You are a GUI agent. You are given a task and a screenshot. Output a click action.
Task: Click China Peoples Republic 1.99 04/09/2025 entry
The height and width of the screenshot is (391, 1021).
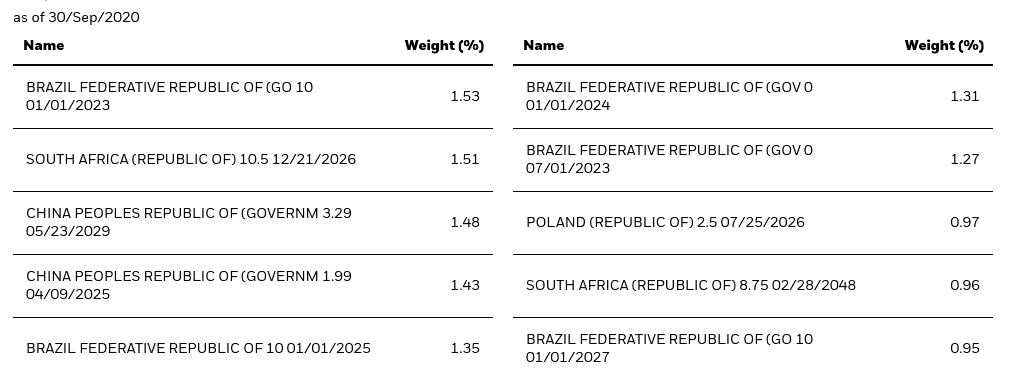(x=253, y=285)
